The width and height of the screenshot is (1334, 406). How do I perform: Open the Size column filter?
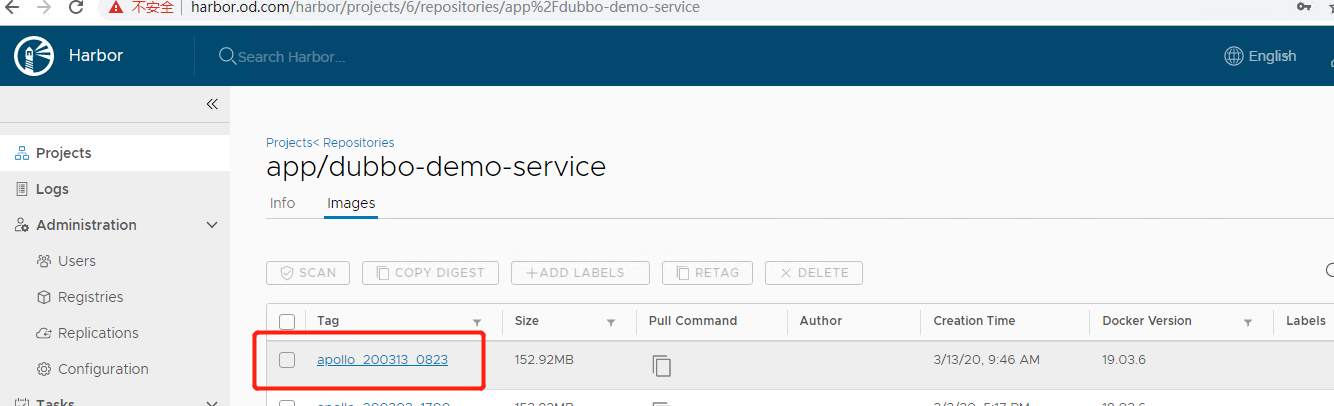[x=610, y=322]
